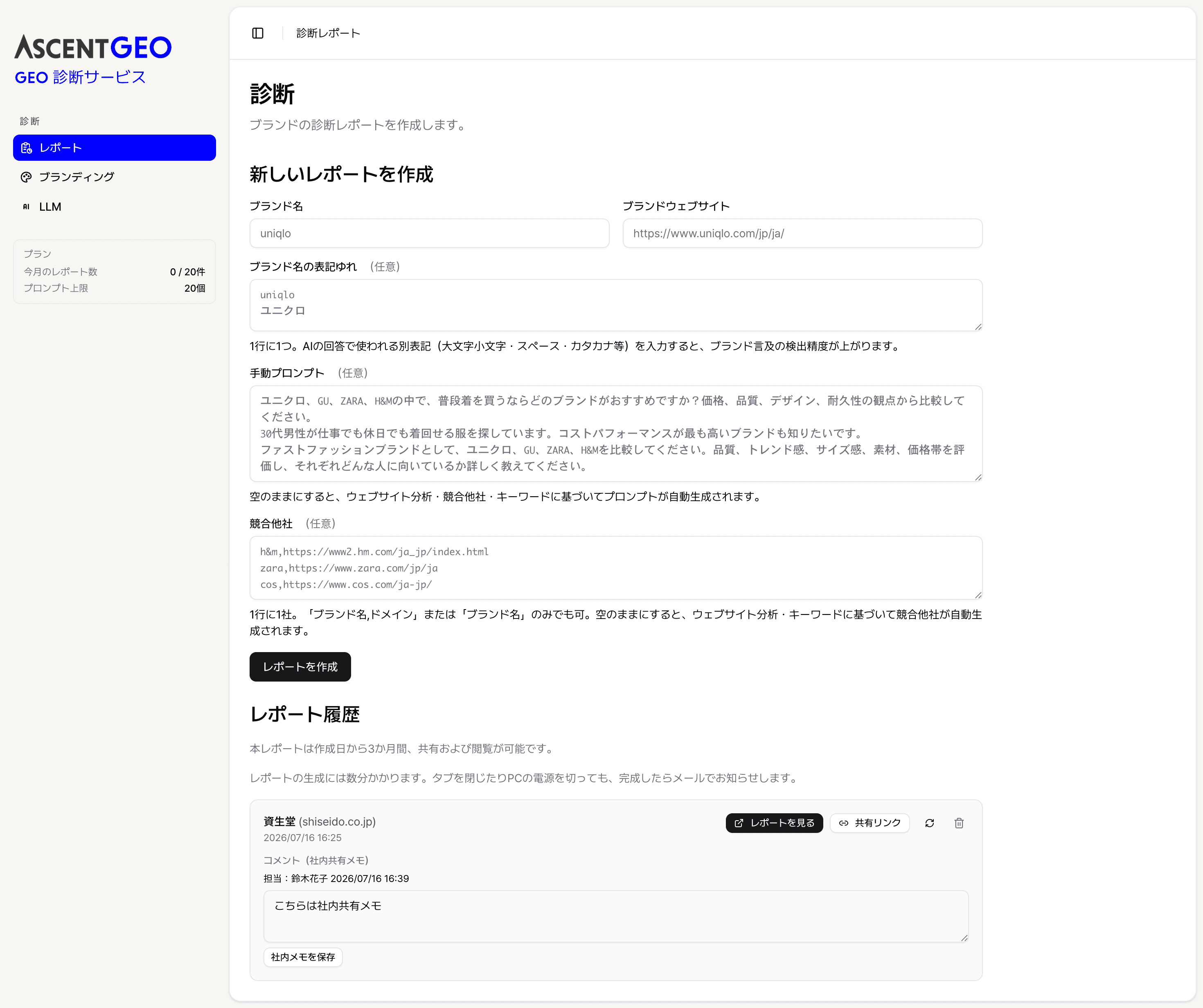
Task: Open the LLM sidebar item
Action: 115,207
